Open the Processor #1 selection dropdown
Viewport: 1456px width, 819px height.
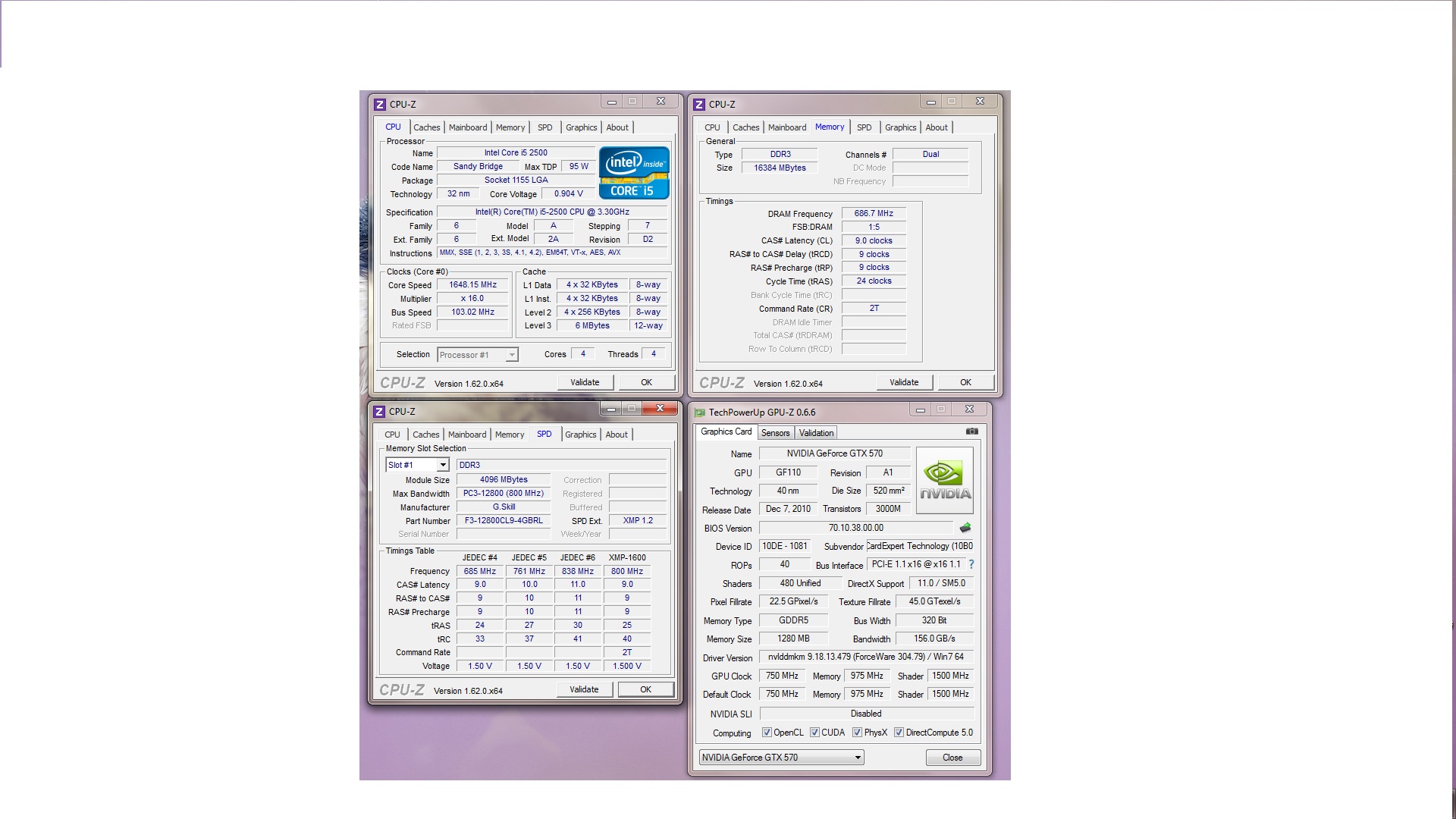coord(512,355)
